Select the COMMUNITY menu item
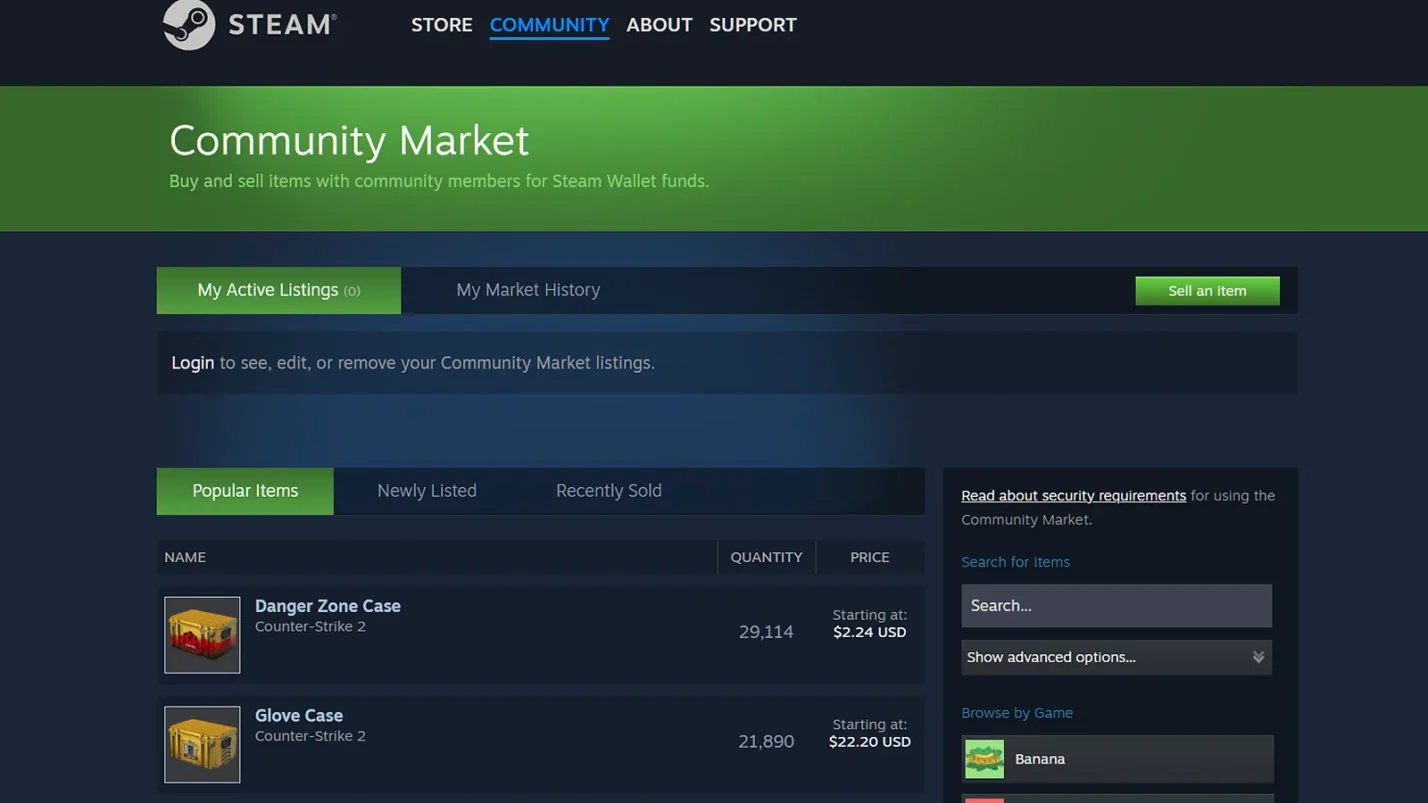 click(x=548, y=25)
